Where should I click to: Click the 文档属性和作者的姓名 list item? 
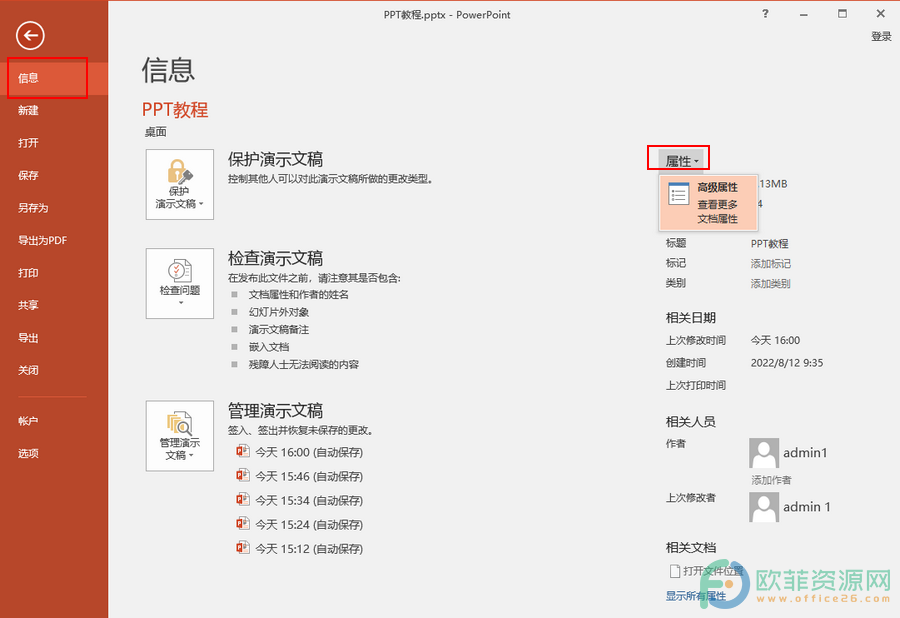[298, 294]
